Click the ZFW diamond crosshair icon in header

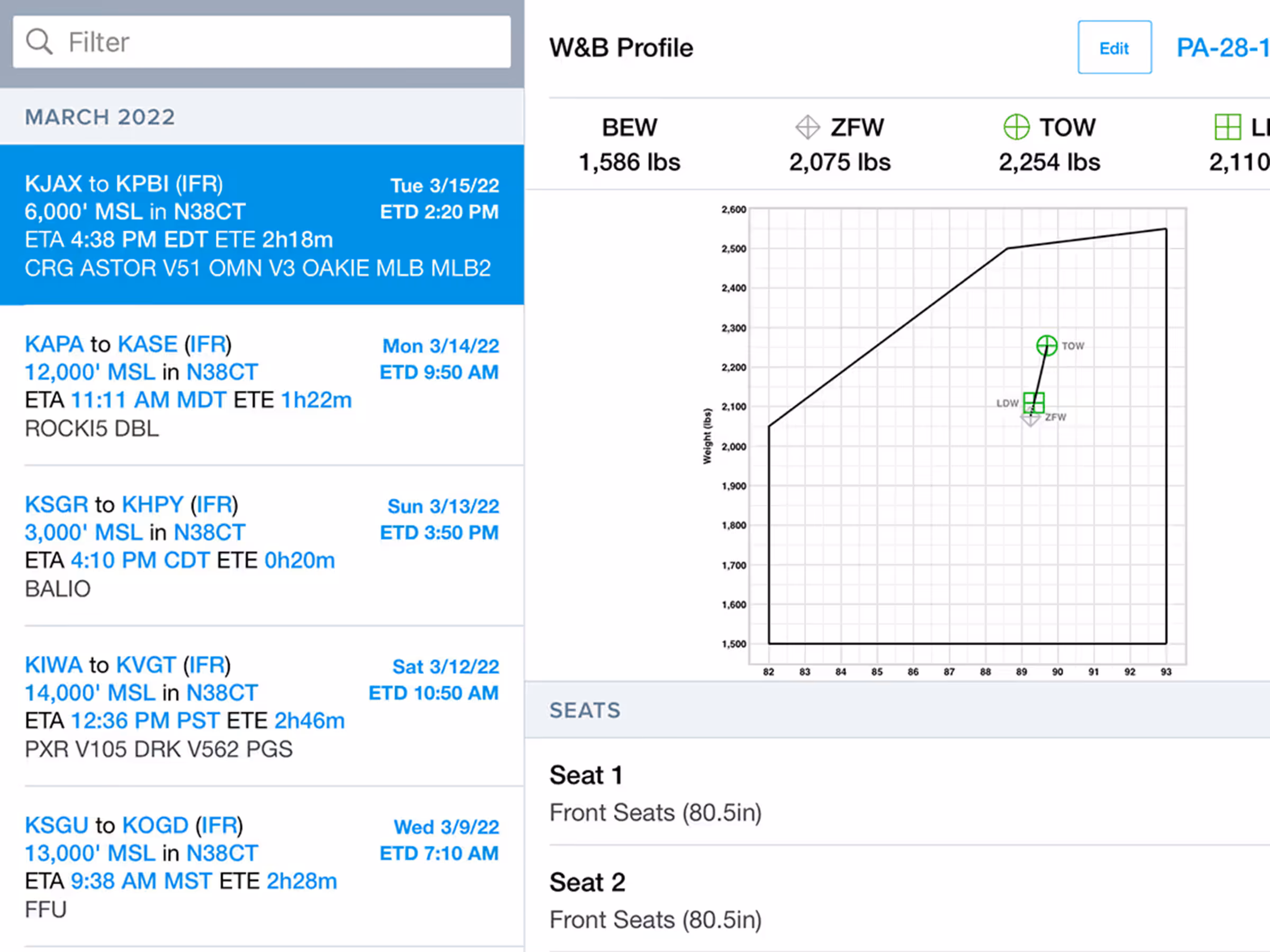point(807,127)
